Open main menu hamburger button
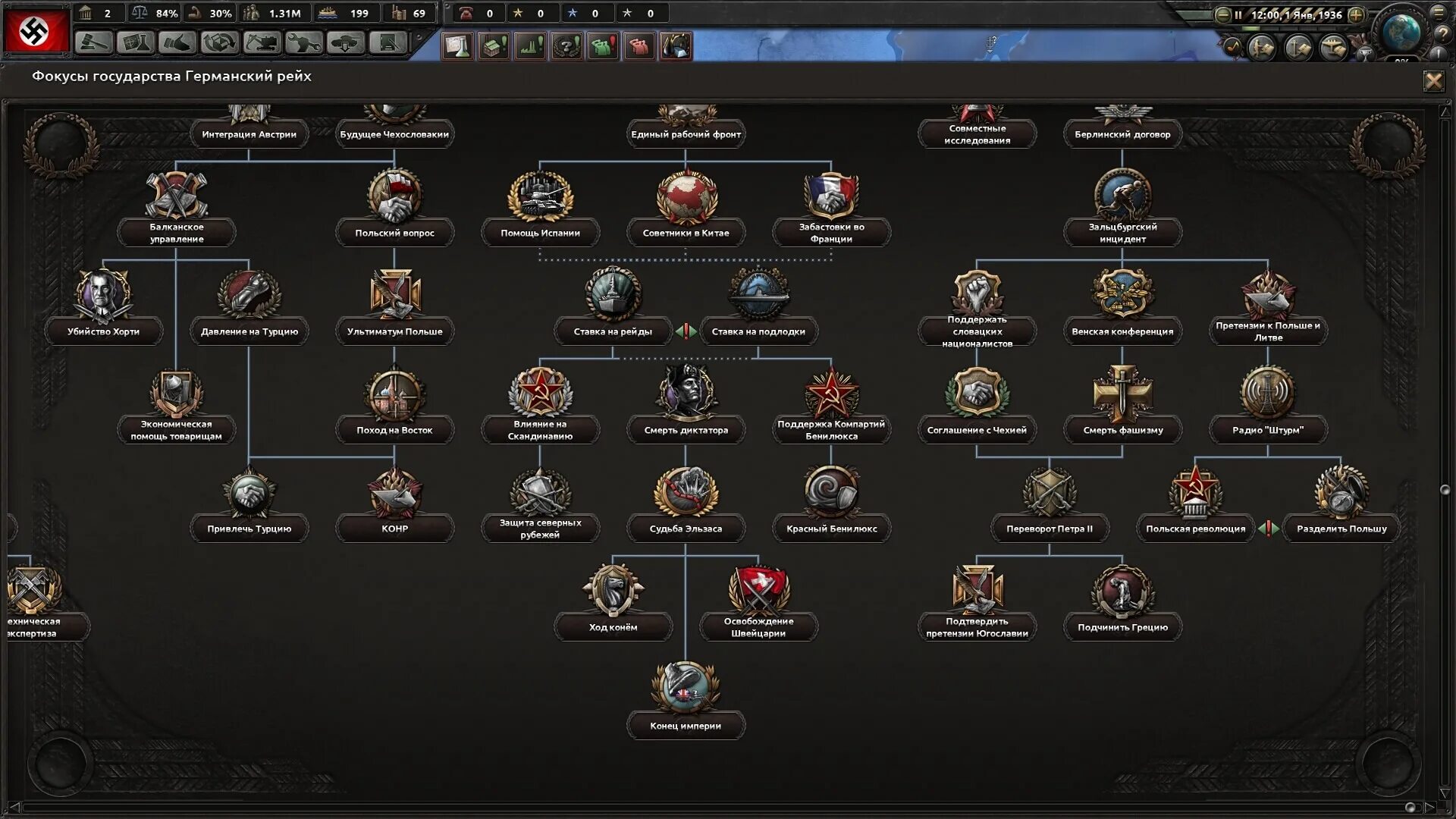Viewport: 1456px width, 819px height. click(1439, 13)
